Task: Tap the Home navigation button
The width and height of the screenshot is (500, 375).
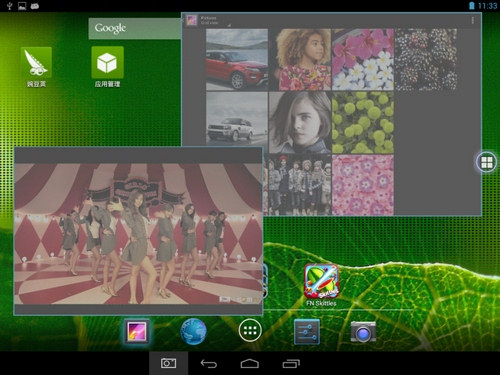Action: [x=250, y=363]
